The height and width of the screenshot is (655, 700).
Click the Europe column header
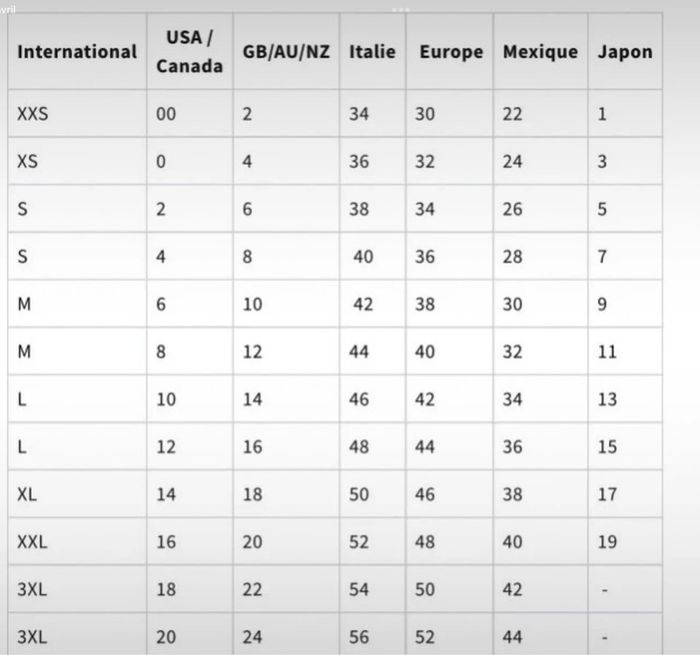click(x=451, y=51)
